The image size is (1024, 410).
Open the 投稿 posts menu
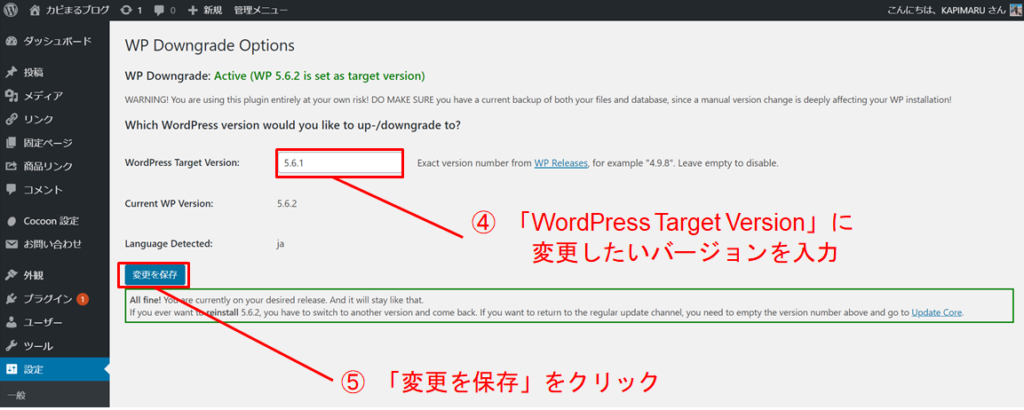pos(34,72)
